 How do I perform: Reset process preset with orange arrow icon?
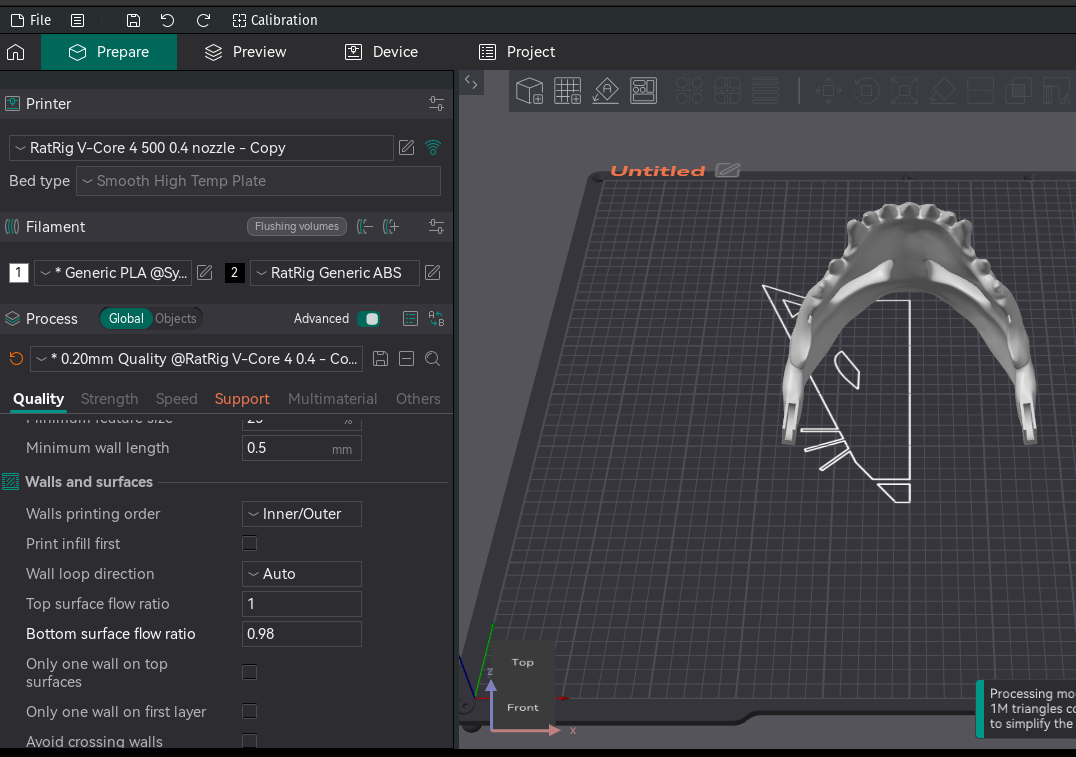16,358
